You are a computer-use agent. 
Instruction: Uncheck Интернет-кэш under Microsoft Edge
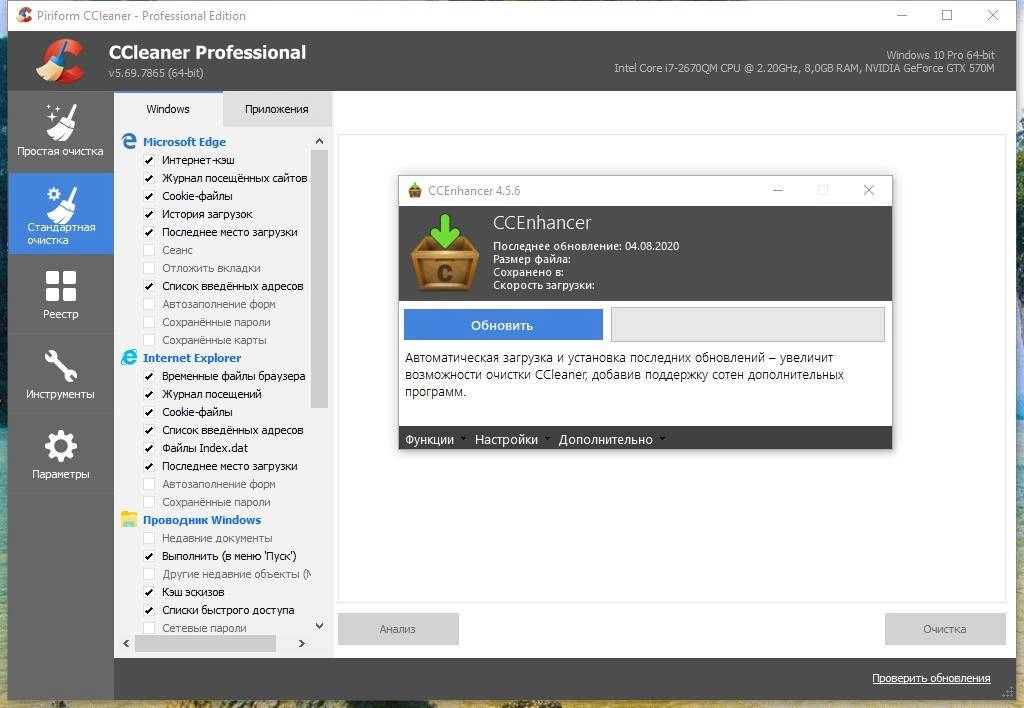click(149, 160)
